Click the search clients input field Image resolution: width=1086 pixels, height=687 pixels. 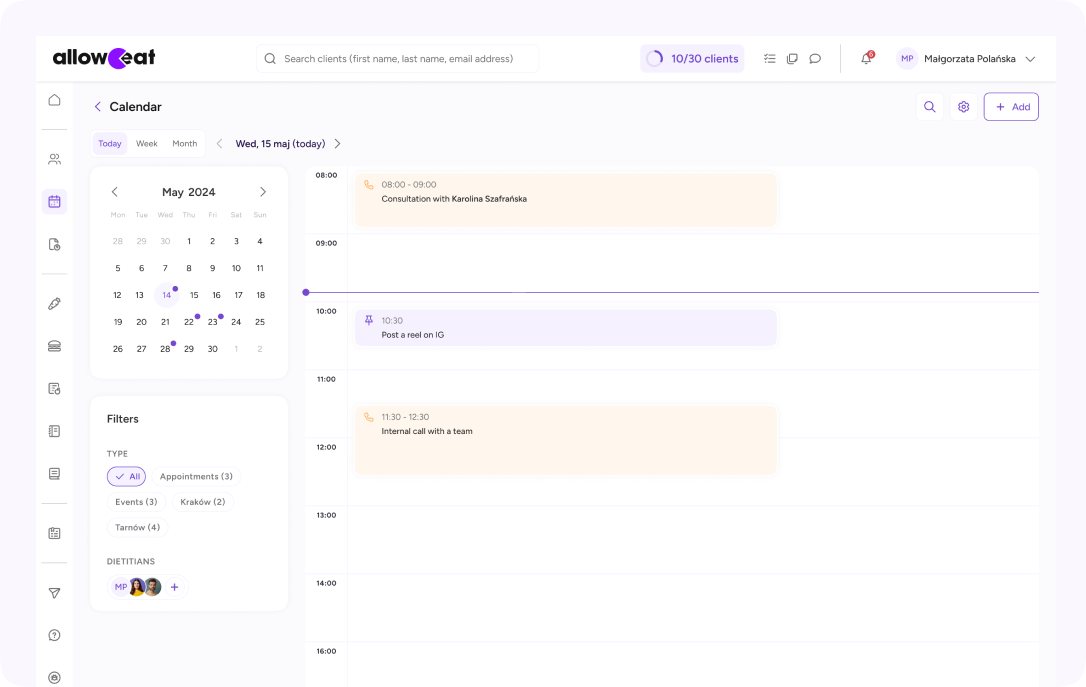(398, 59)
